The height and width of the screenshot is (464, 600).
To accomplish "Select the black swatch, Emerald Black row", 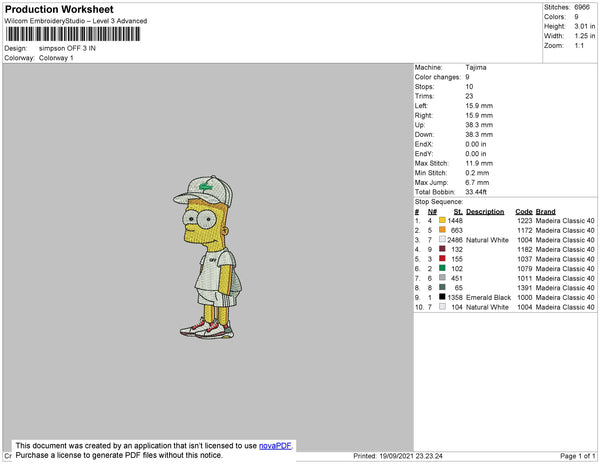I will click(x=442, y=297).
